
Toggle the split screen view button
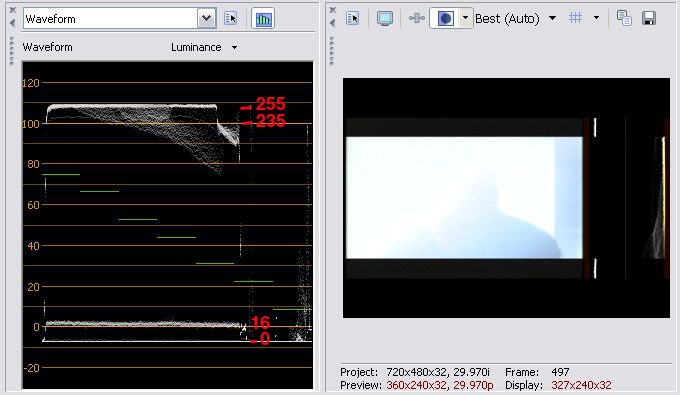pyautogui.click(x=445, y=18)
